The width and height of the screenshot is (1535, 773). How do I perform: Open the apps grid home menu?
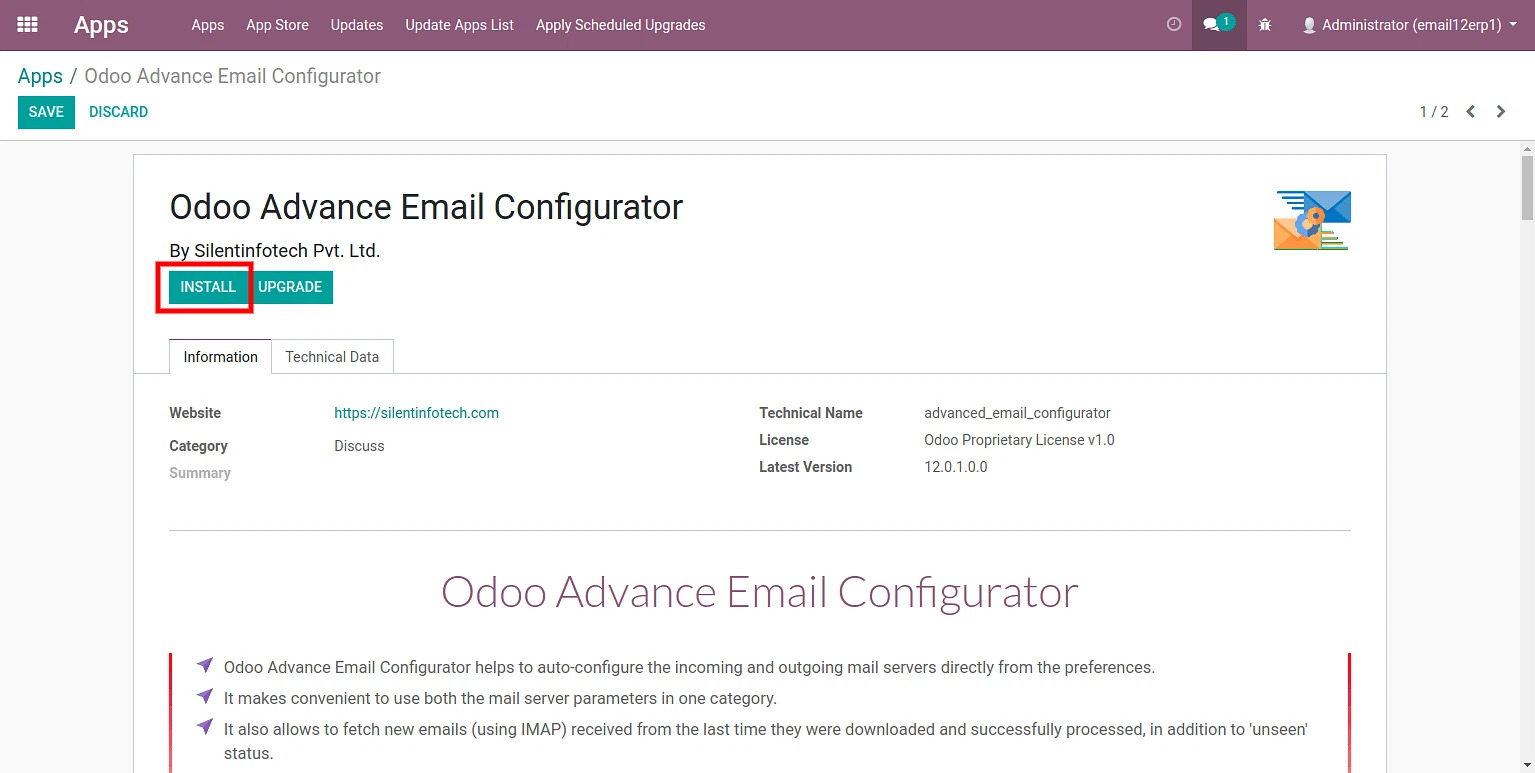[28, 25]
